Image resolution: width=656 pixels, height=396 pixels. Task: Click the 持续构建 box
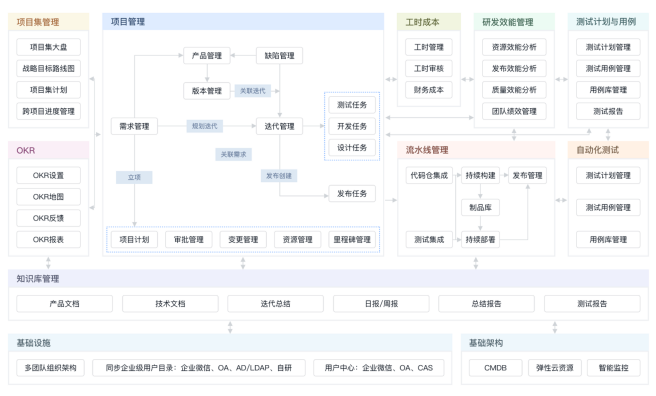click(x=480, y=175)
